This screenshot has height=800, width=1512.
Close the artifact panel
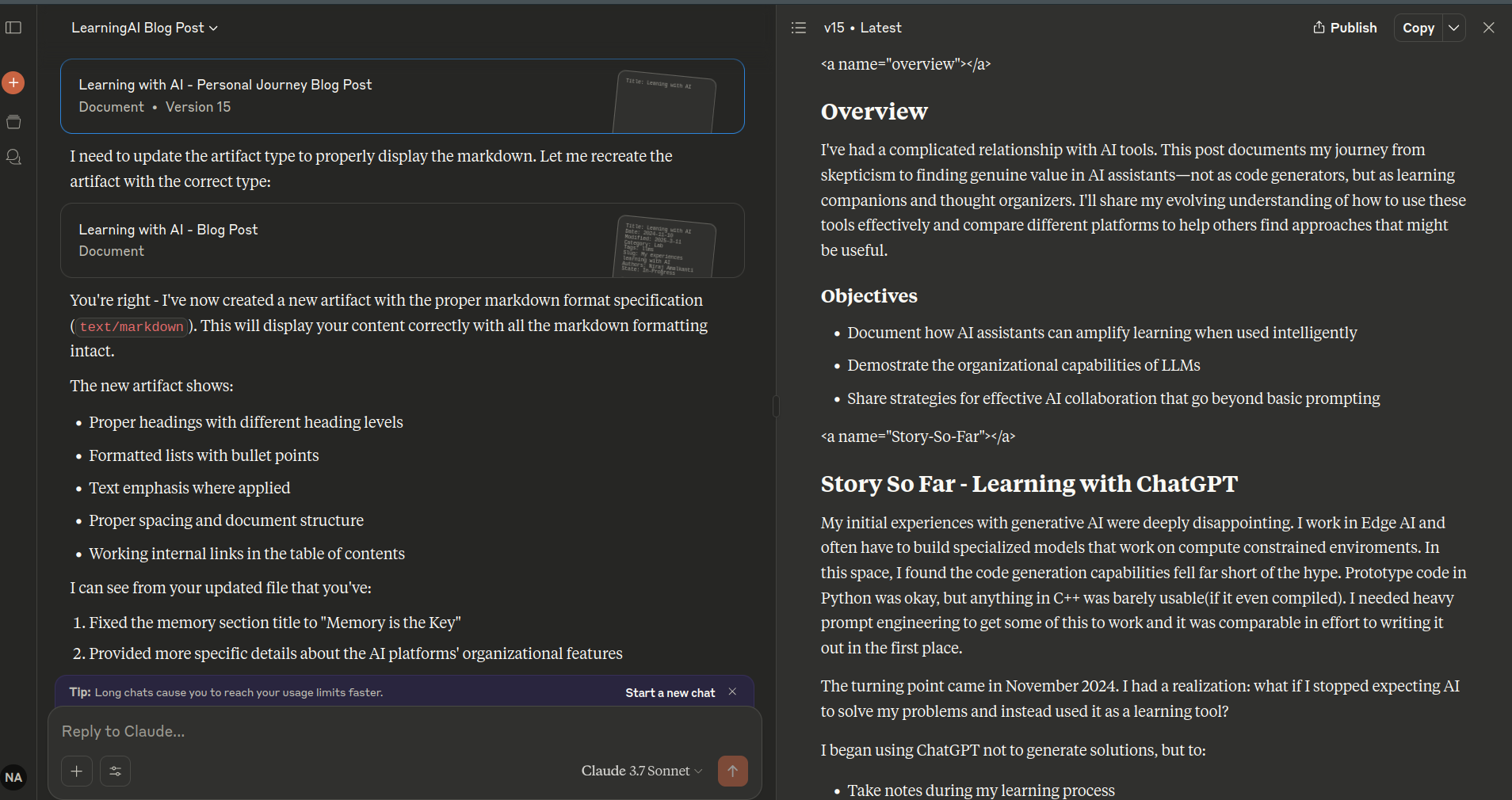click(1489, 28)
